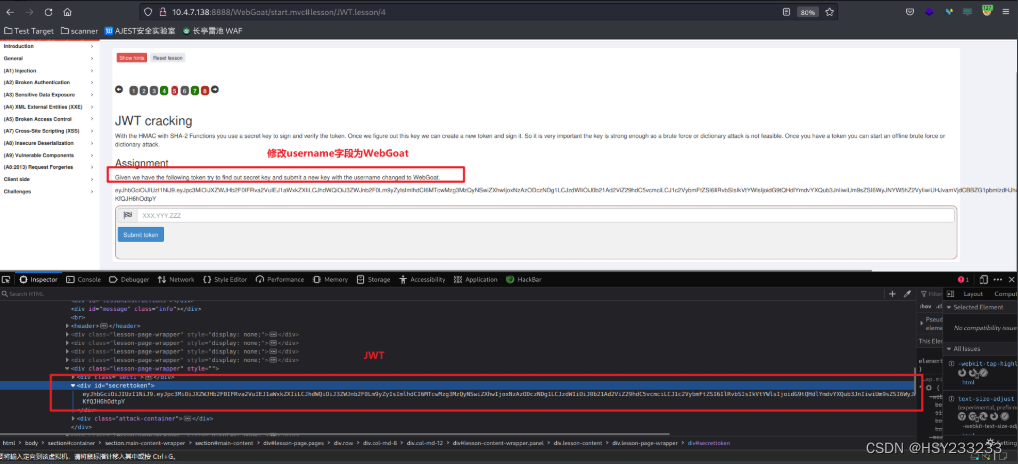
Task: Pick color with eyedropper icon
Action: [x=907, y=295]
